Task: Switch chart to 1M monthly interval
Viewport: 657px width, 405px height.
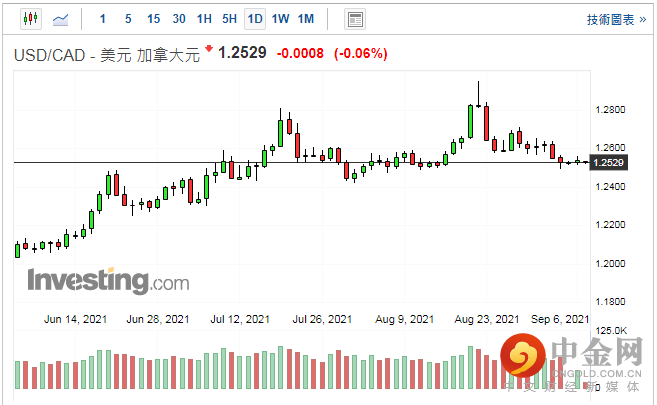Action: 305,19
